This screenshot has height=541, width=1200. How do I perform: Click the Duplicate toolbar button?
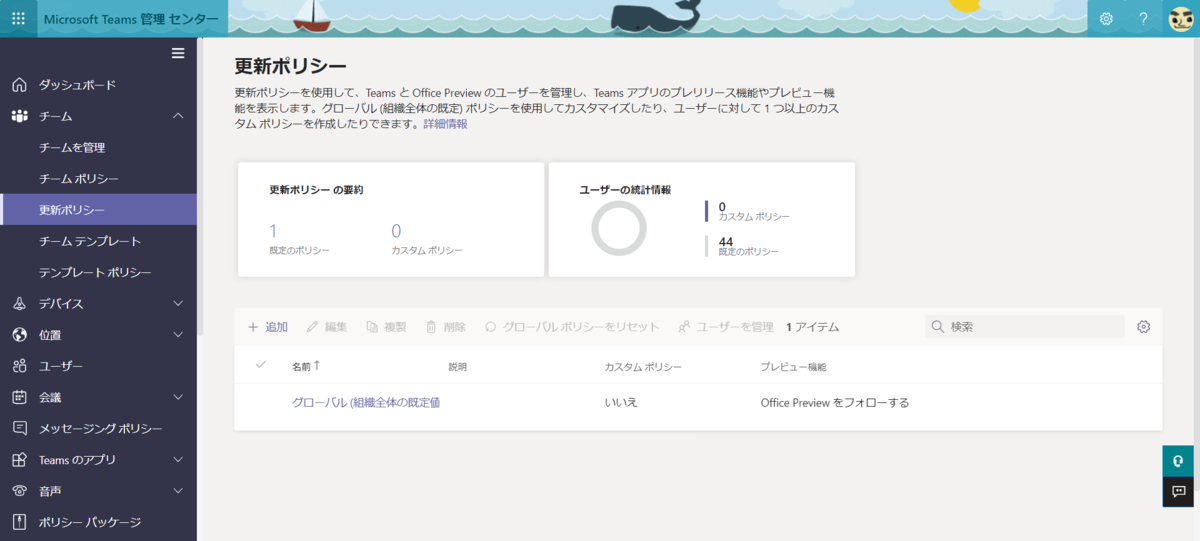click(x=387, y=327)
